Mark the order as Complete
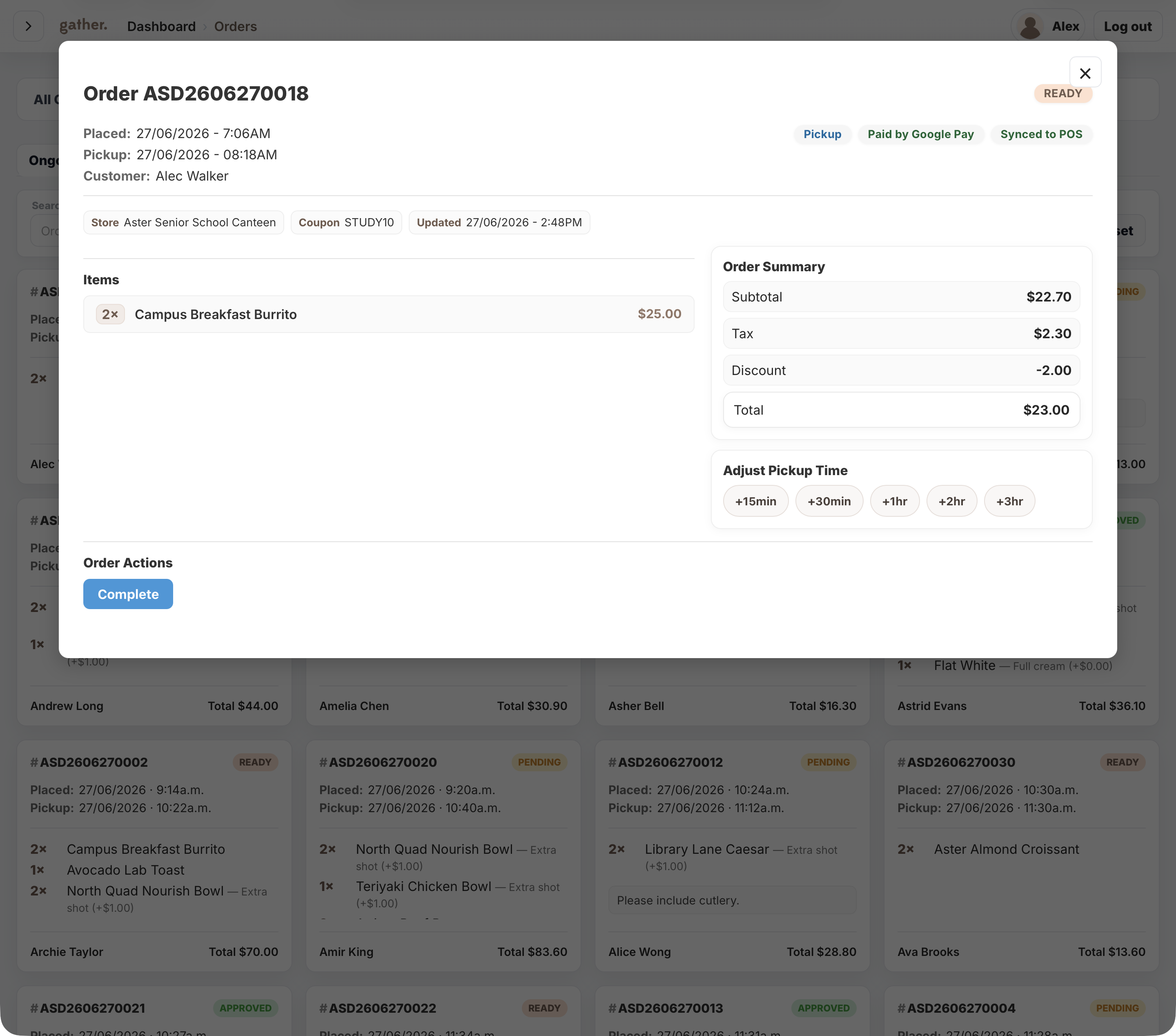 coord(128,594)
